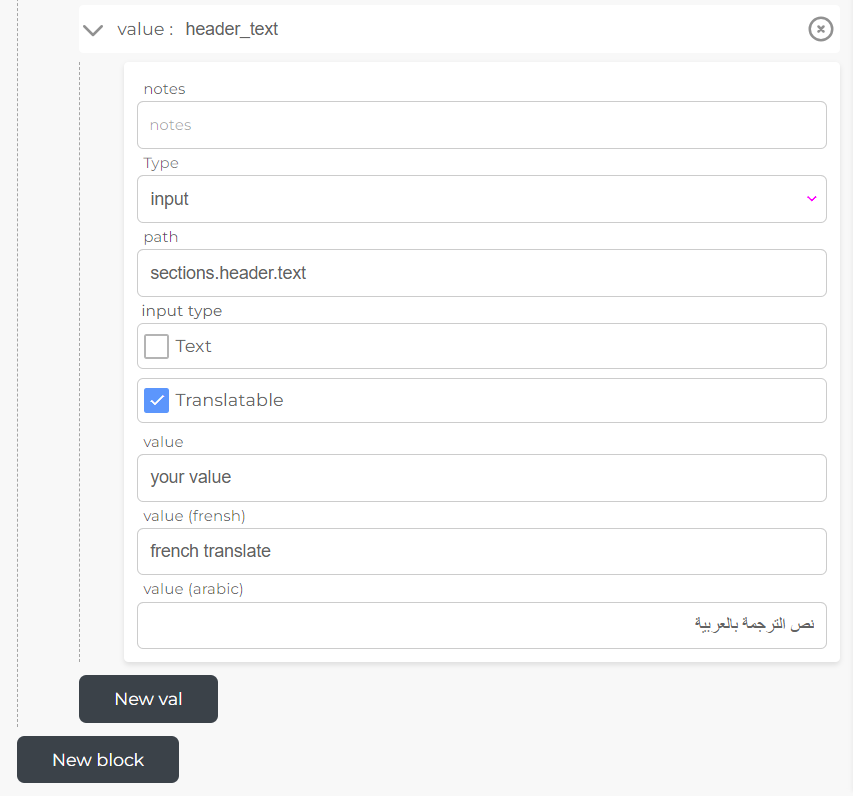This screenshot has width=853, height=796.
Task: Remove header_text value with the circled X icon
Action: pos(820,29)
